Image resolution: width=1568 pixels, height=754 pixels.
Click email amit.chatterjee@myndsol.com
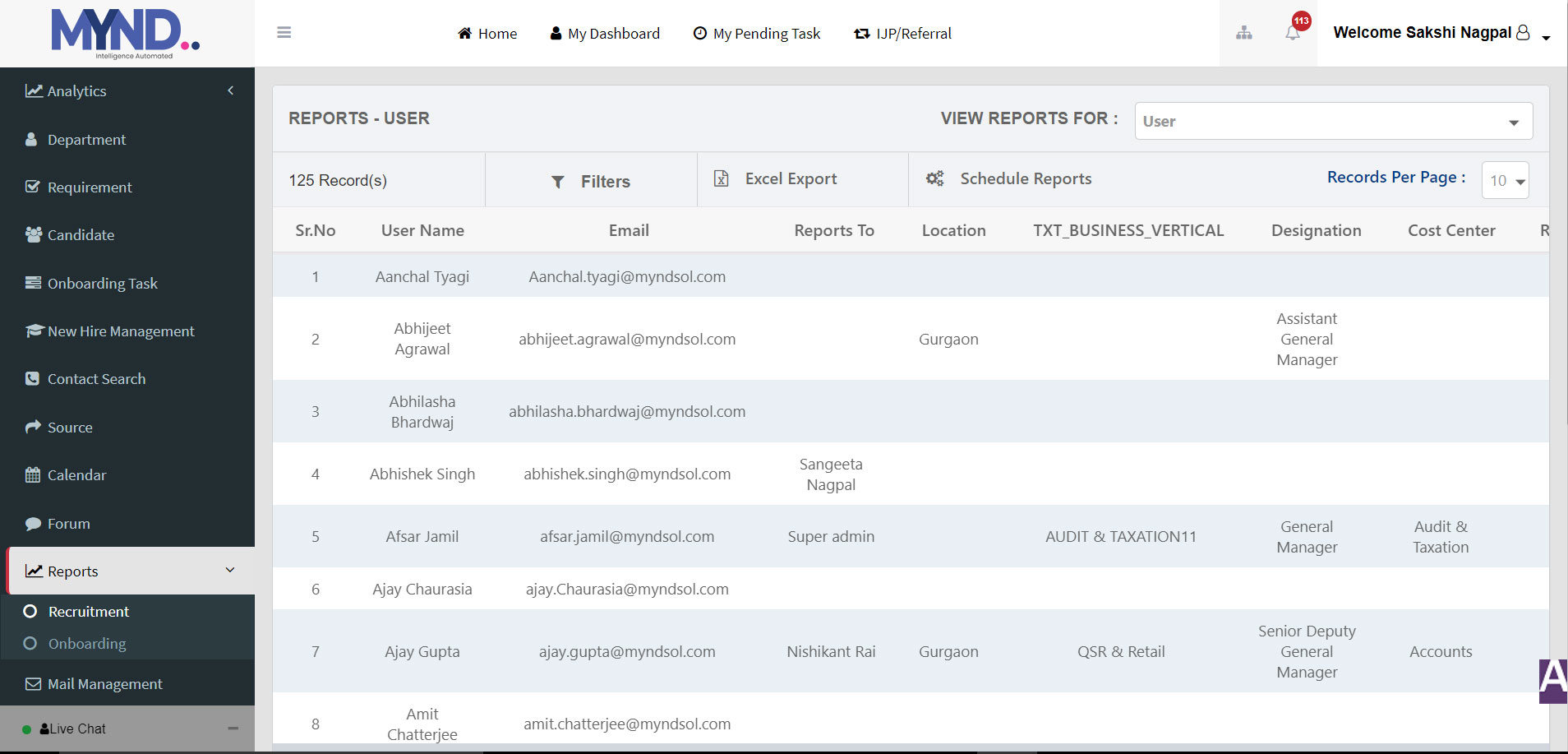[627, 724]
